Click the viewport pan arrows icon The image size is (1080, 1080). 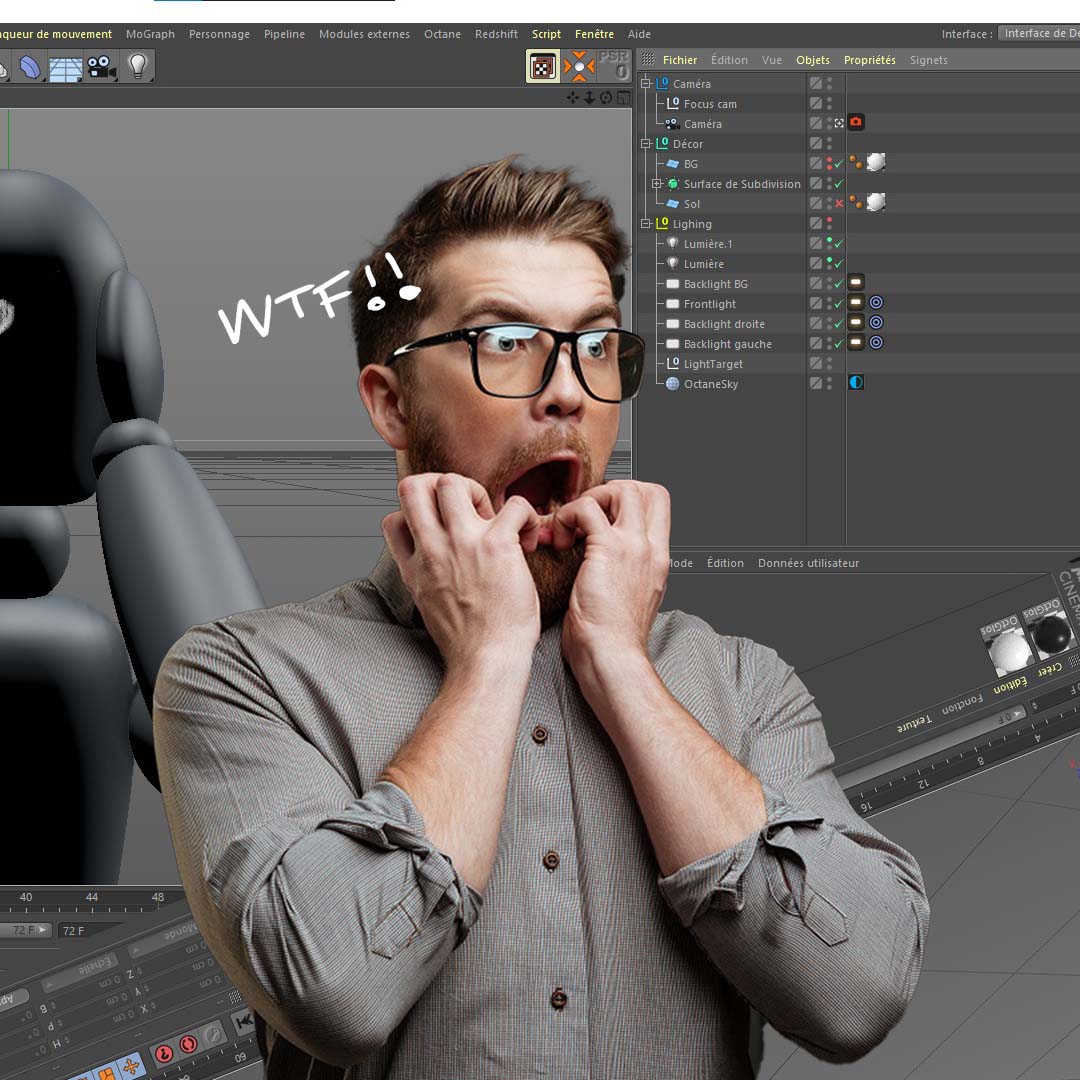click(x=572, y=98)
